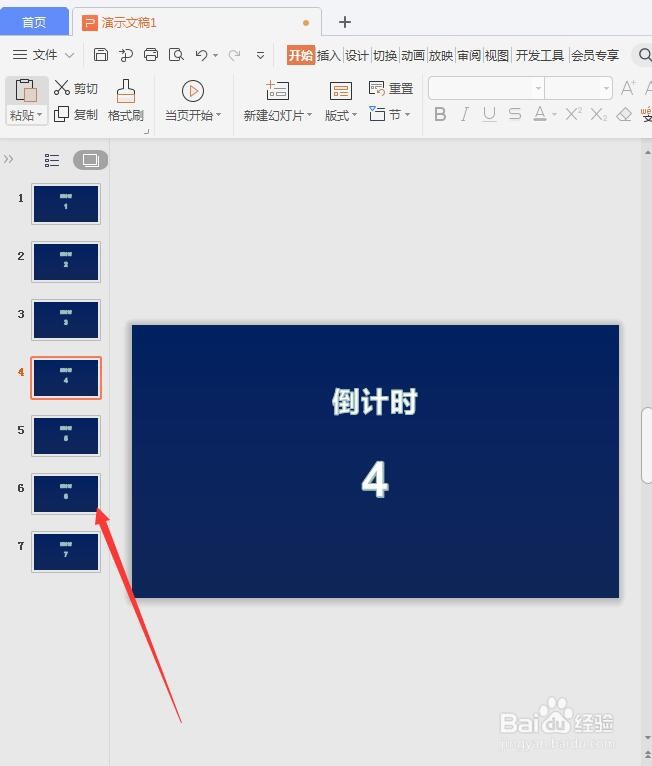Image resolution: width=652 pixels, height=766 pixels.
Task: Increase font size with A+ icon
Action: coord(628,88)
